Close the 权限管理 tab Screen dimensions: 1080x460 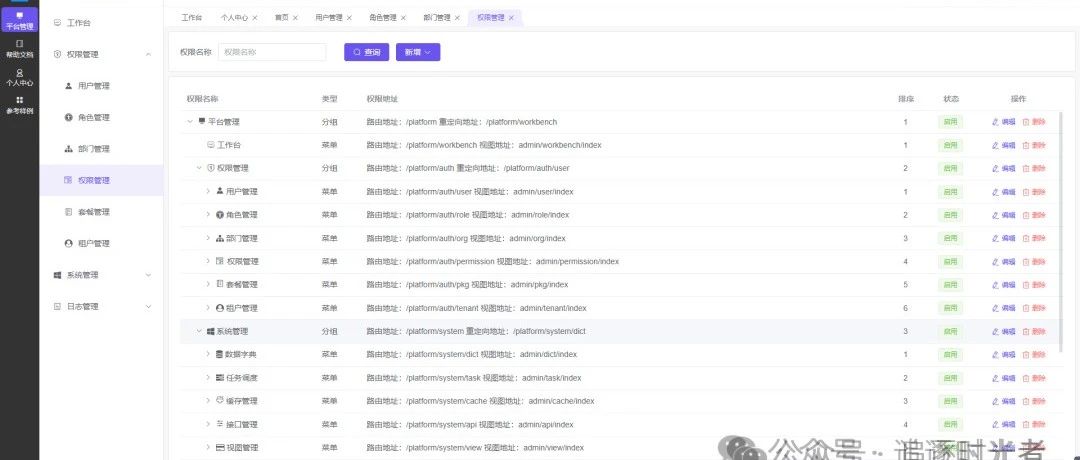[511, 18]
